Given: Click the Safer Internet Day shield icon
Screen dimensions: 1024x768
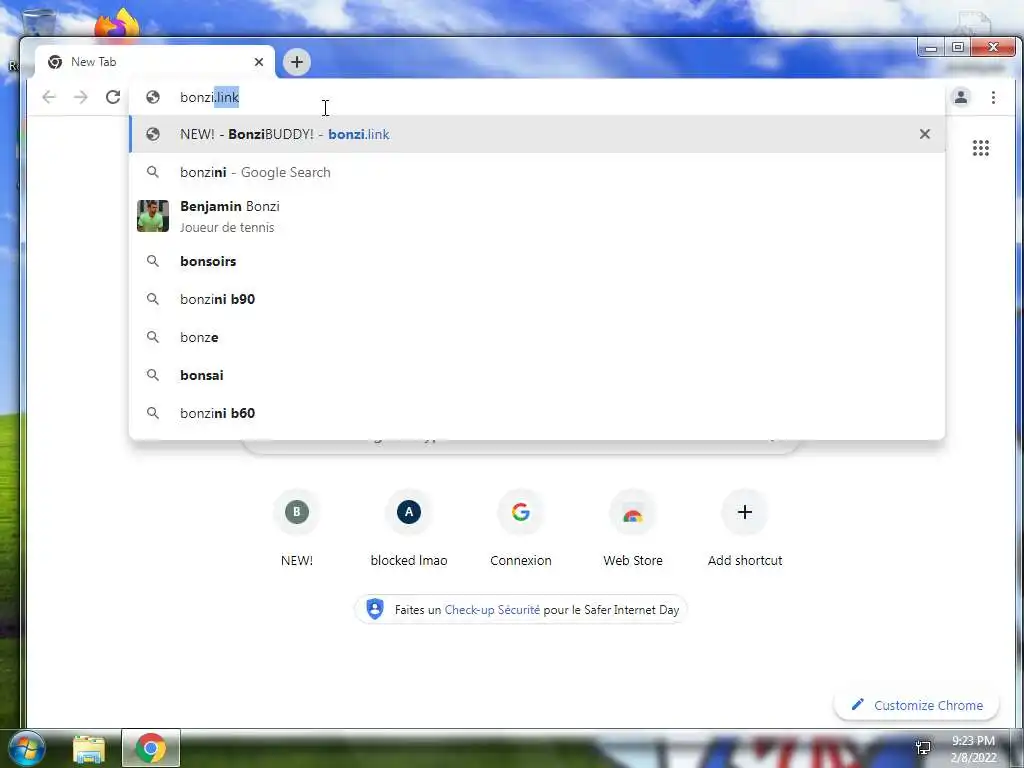Looking at the screenshot, I should coord(375,609).
